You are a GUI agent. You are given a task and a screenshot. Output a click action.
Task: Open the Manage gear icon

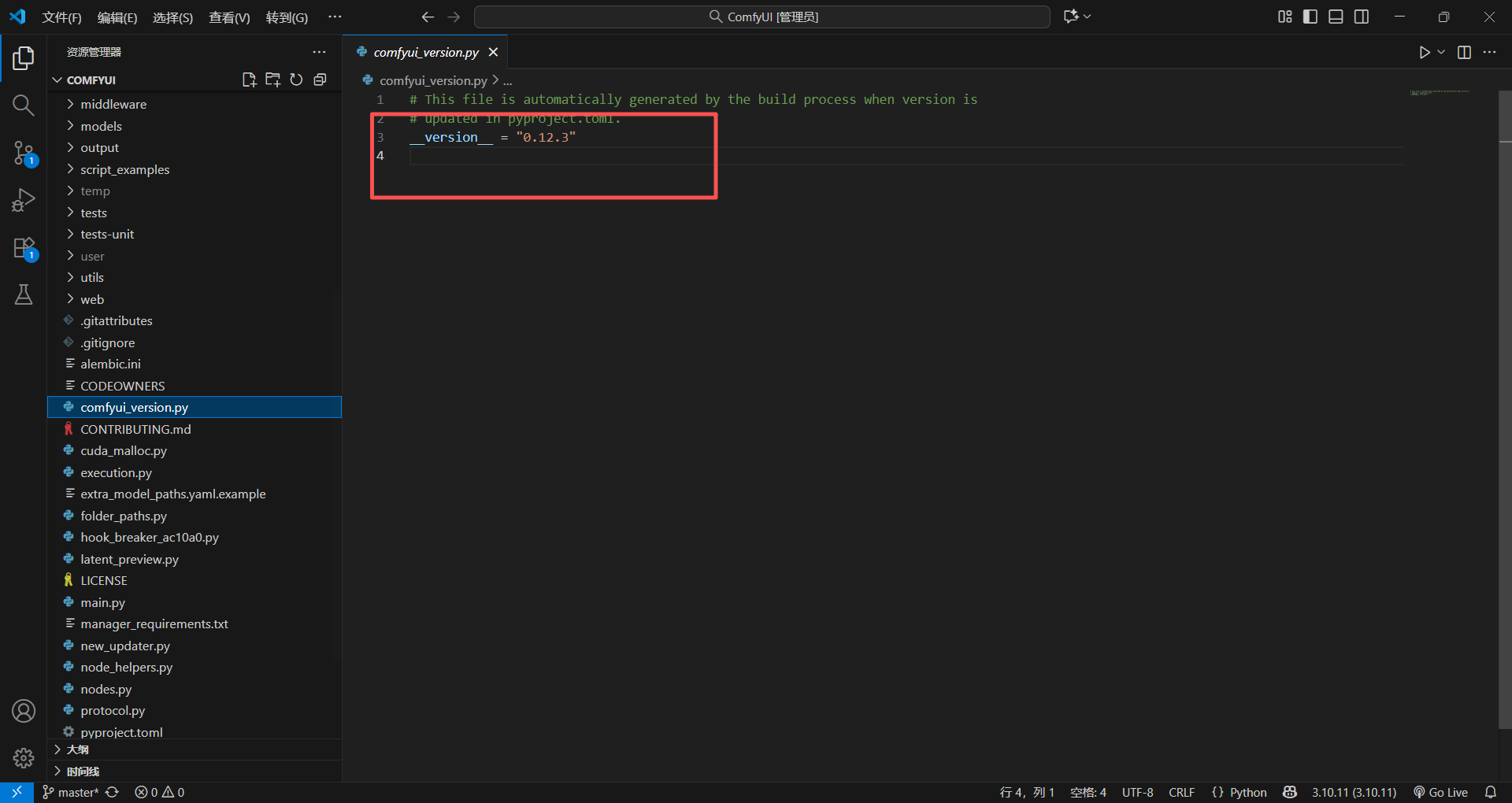click(x=24, y=758)
